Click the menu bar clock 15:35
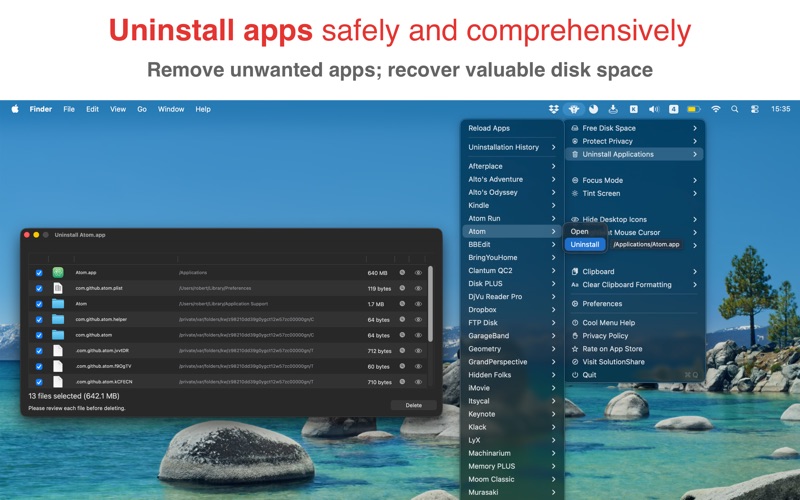The height and width of the screenshot is (500, 800). (x=781, y=109)
